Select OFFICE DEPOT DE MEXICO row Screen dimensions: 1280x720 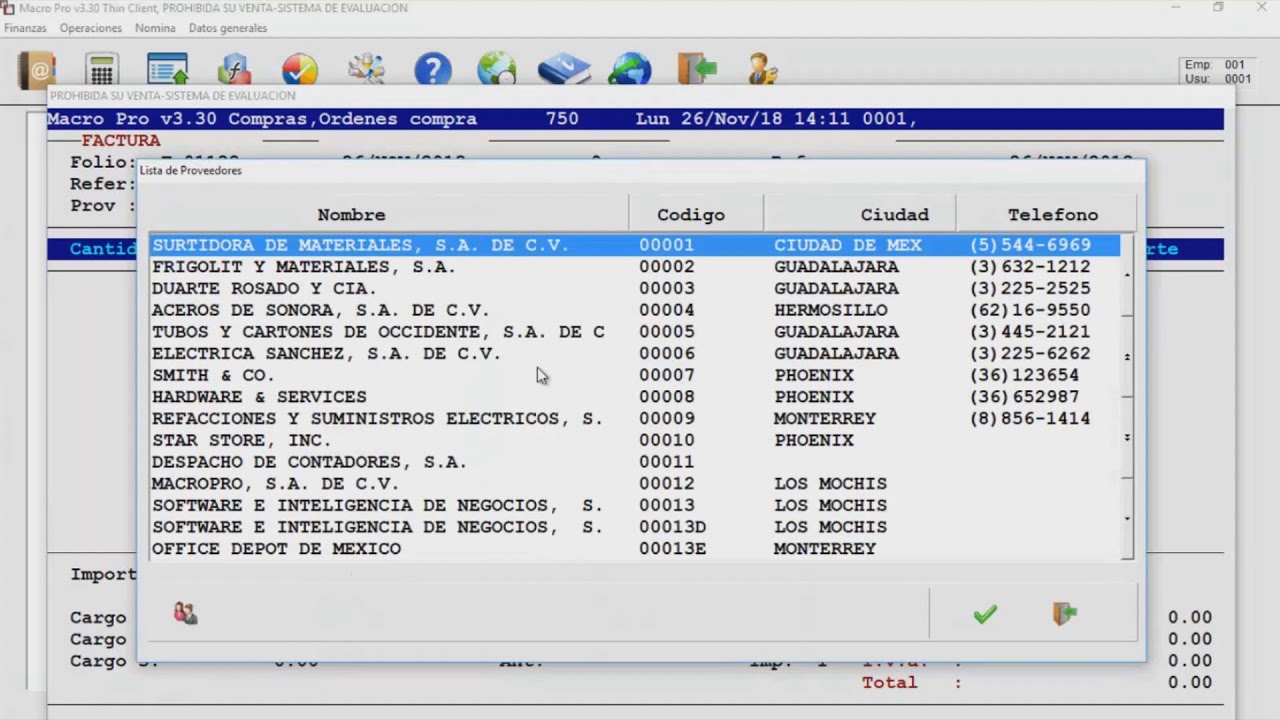[276, 549]
